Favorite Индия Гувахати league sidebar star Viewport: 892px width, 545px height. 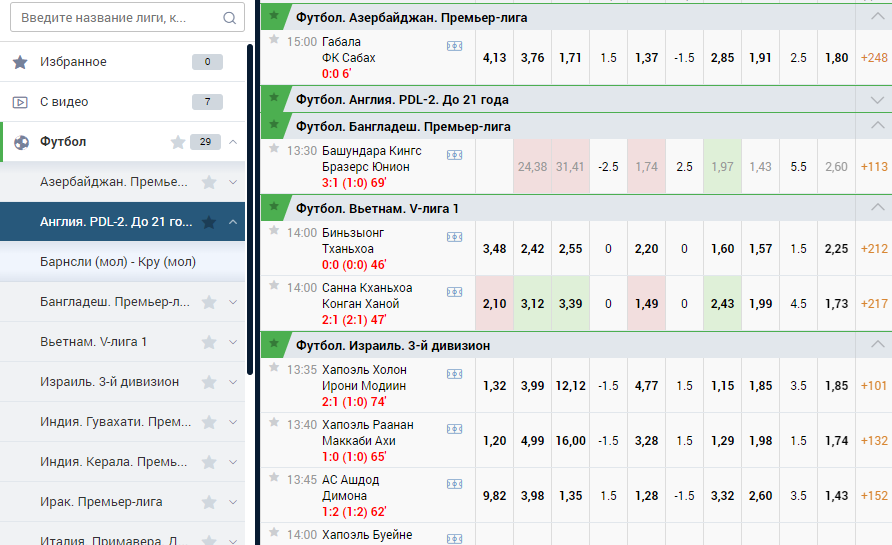tap(209, 422)
